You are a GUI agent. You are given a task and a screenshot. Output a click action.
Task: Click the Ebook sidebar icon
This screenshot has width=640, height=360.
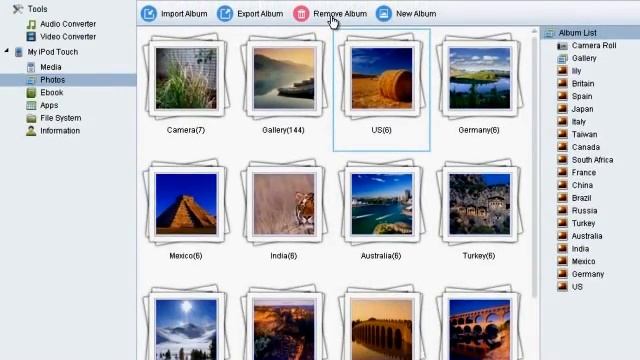(31, 93)
